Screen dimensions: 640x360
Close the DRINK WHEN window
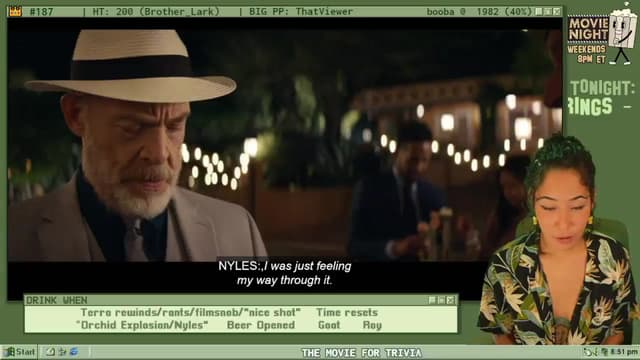pyautogui.click(x=451, y=300)
